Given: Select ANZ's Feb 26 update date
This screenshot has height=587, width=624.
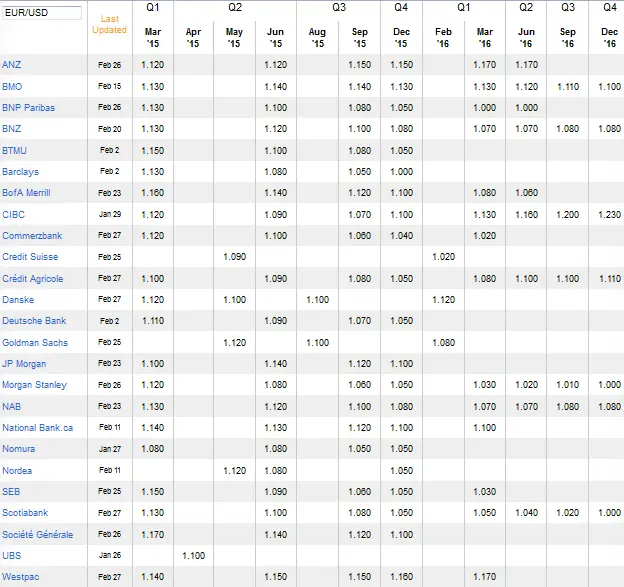Looking at the screenshot, I should point(109,65).
